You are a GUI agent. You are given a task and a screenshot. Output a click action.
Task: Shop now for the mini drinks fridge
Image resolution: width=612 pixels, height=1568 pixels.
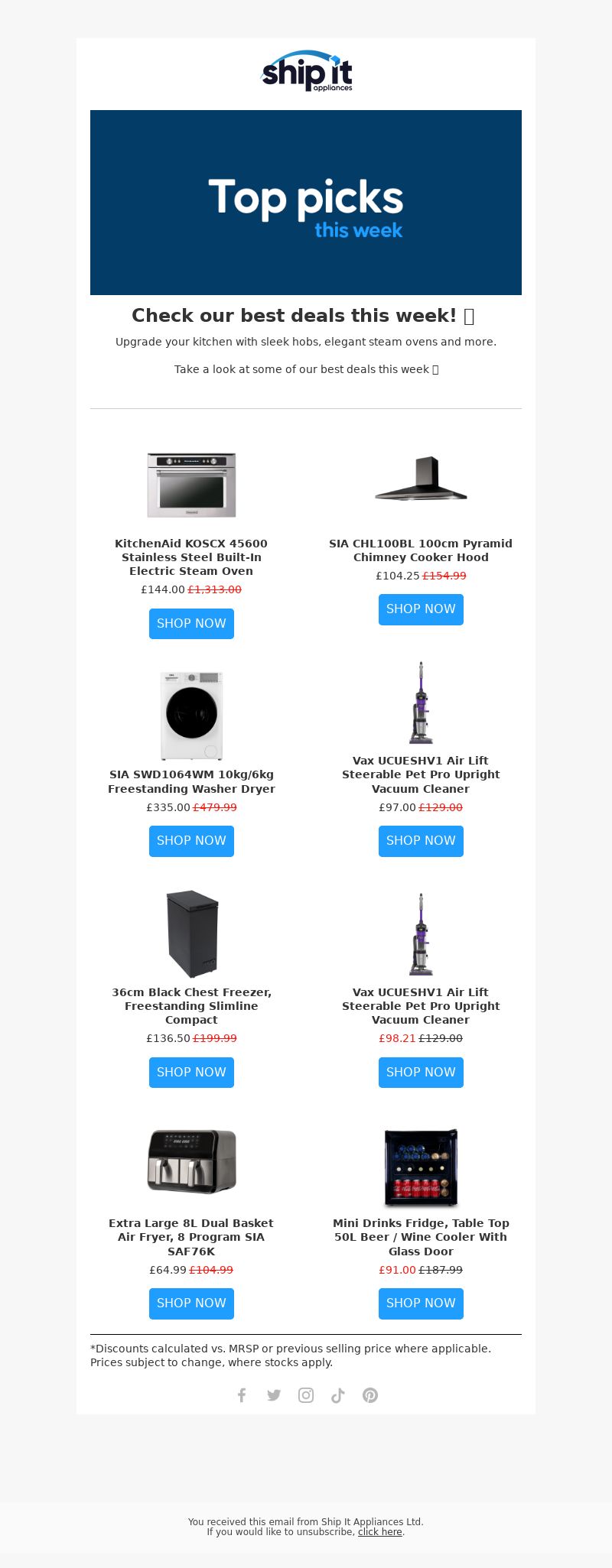pyautogui.click(x=421, y=1303)
